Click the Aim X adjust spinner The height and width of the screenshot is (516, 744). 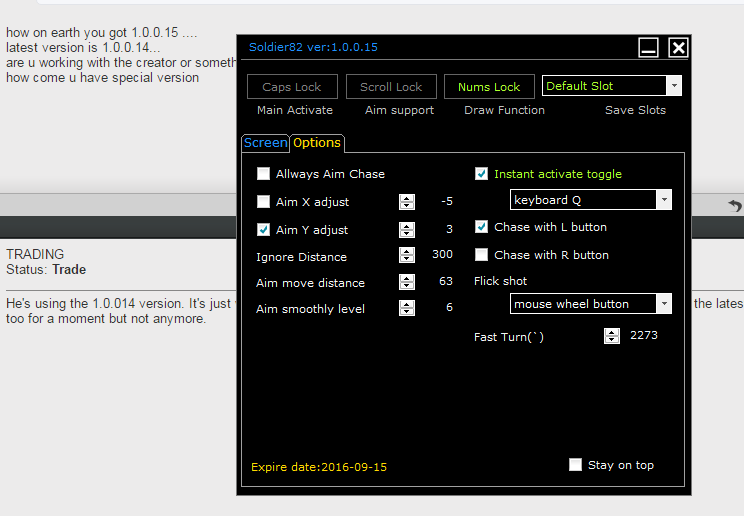pyautogui.click(x=407, y=202)
